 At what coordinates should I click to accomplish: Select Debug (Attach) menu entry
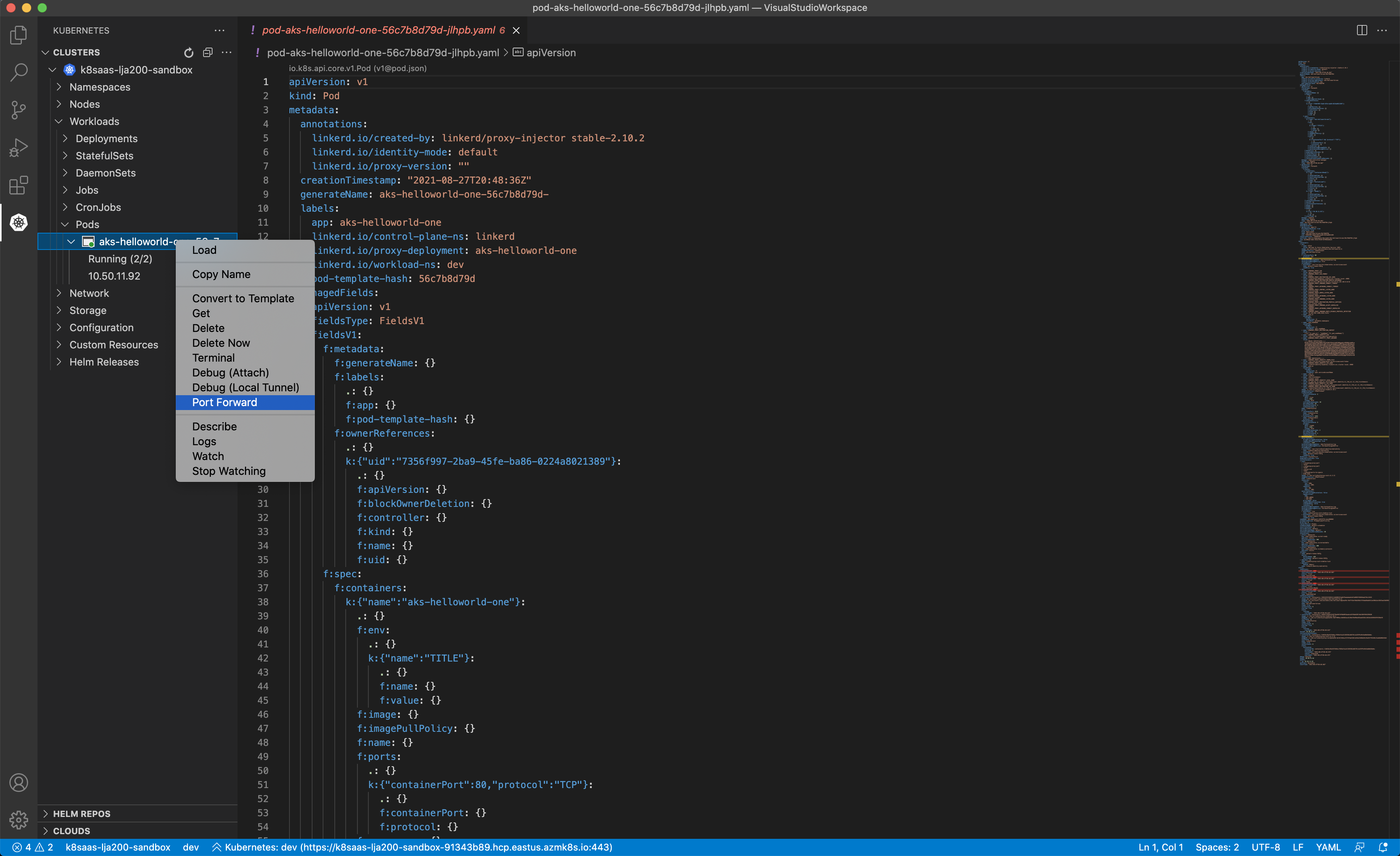[245, 373]
